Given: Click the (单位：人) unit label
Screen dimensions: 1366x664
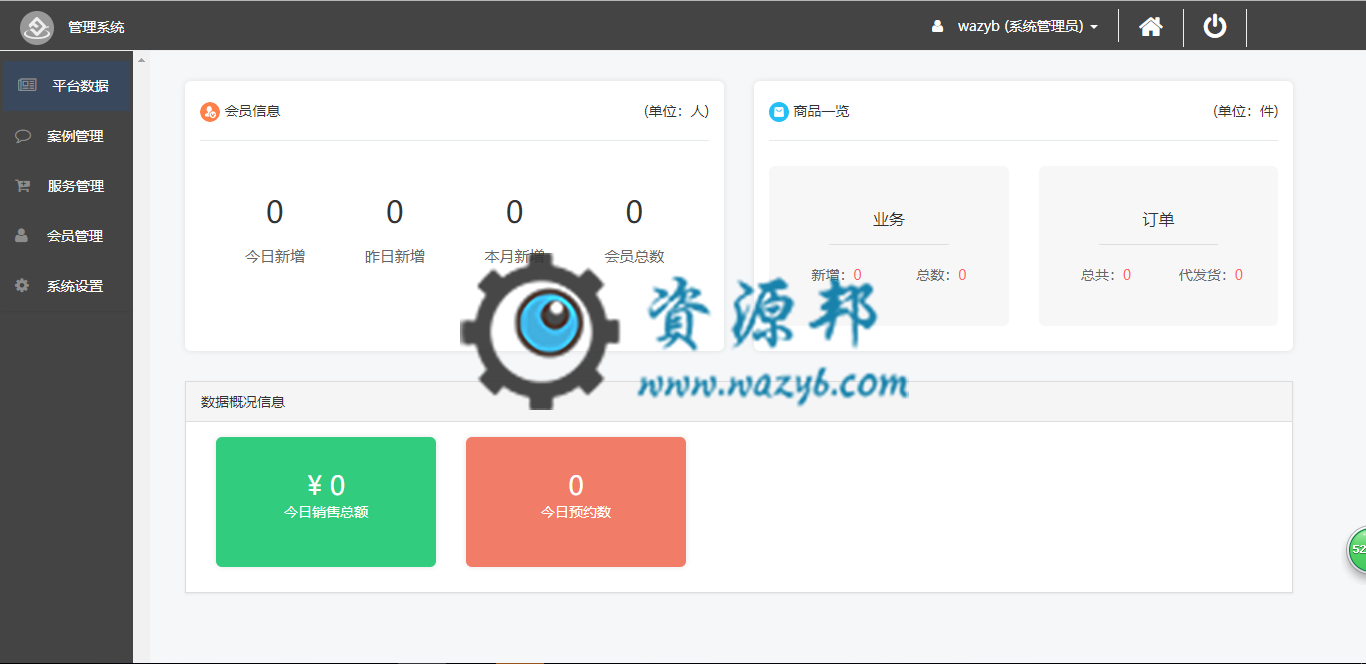Looking at the screenshot, I should coord(676,111).
